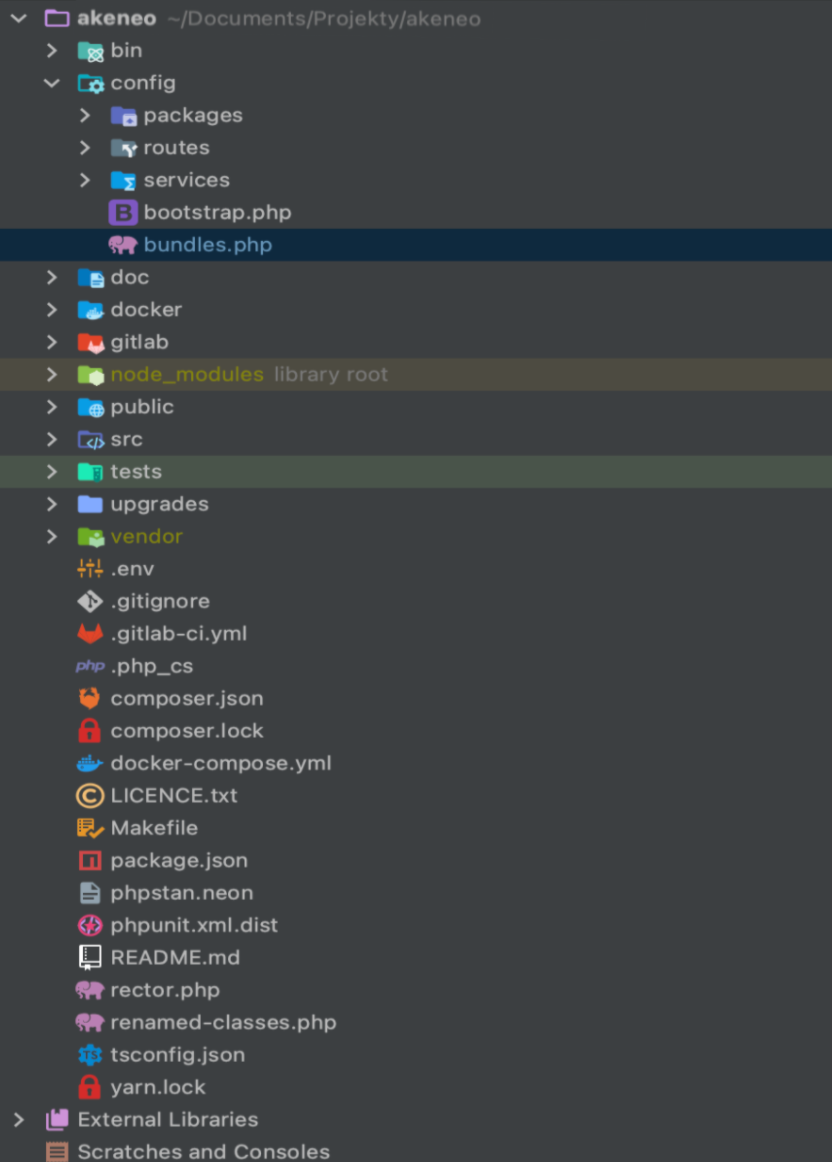832x1162 pixels.
Task: Click the copyright icon beside LICENCE.txt
Action: click(x=90, y=796)
